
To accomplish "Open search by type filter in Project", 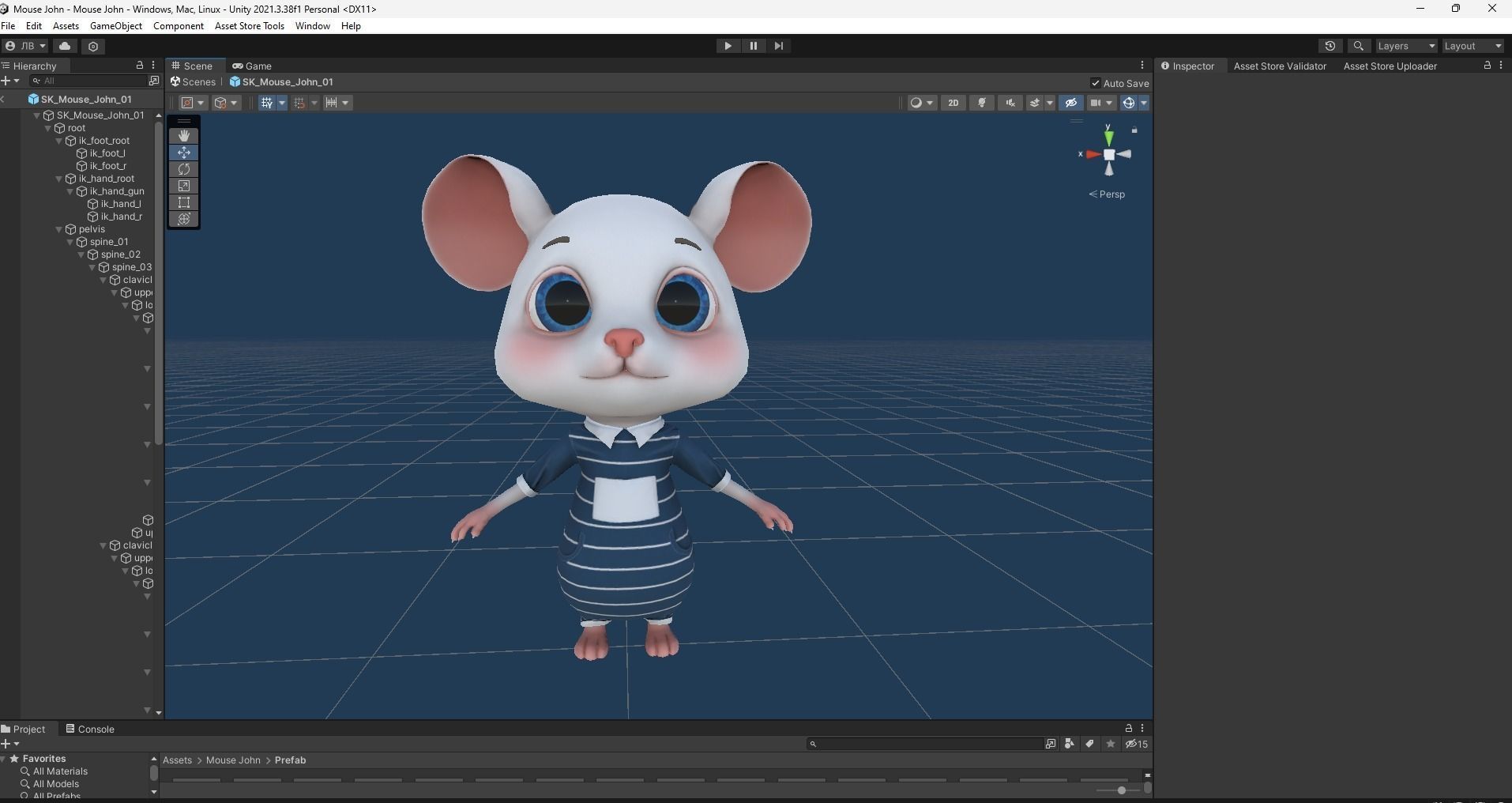I will point(1070,744).
